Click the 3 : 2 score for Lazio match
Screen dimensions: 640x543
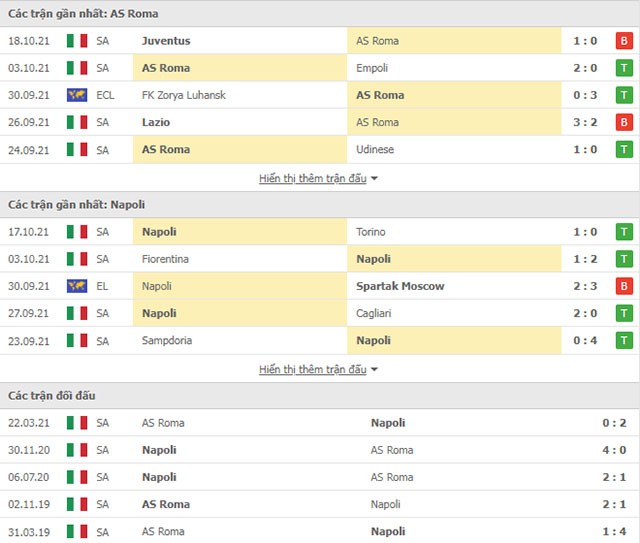coord(585,122)
